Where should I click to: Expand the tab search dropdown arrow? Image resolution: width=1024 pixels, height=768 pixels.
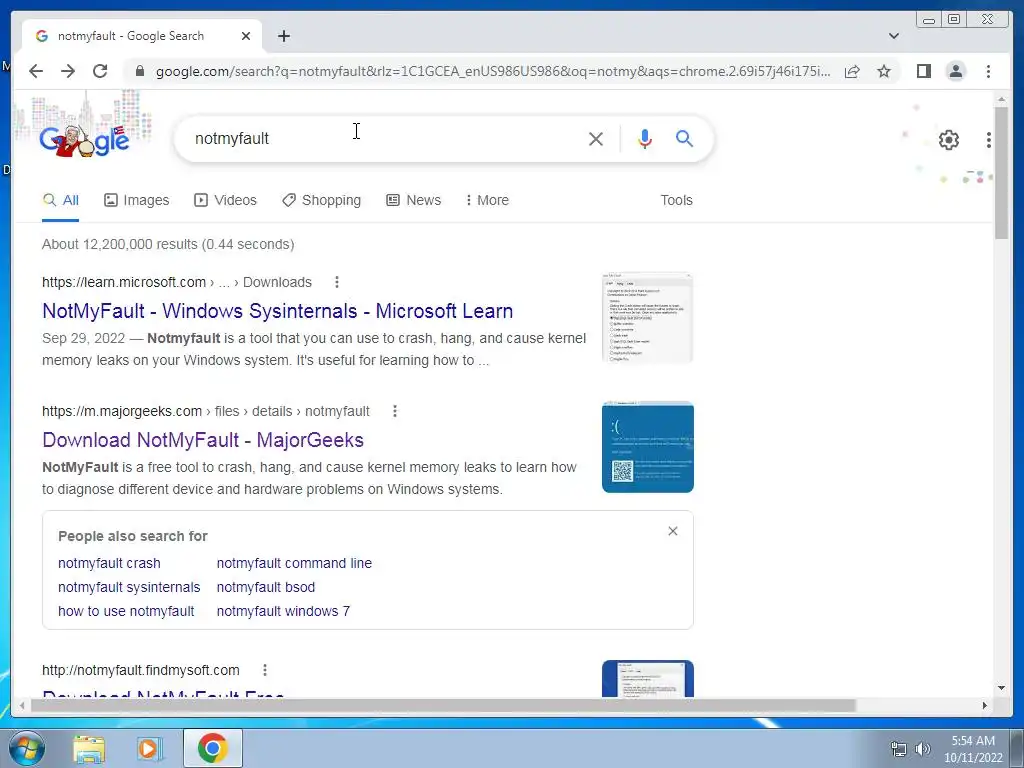coord(894,36)
